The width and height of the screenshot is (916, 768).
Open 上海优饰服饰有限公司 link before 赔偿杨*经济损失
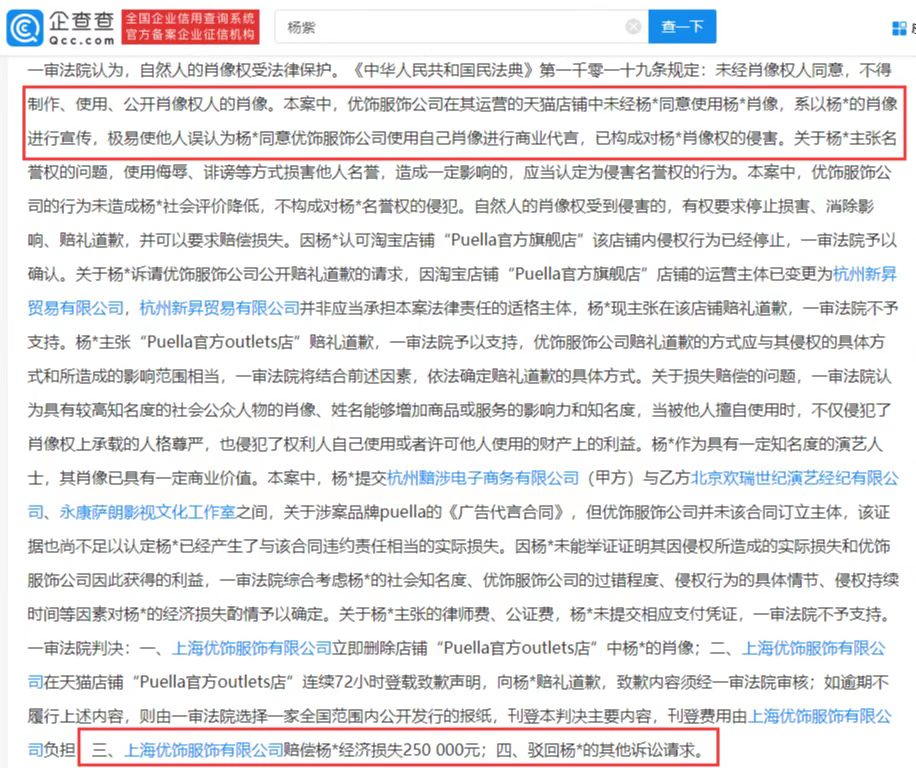(x=203, y=749)
